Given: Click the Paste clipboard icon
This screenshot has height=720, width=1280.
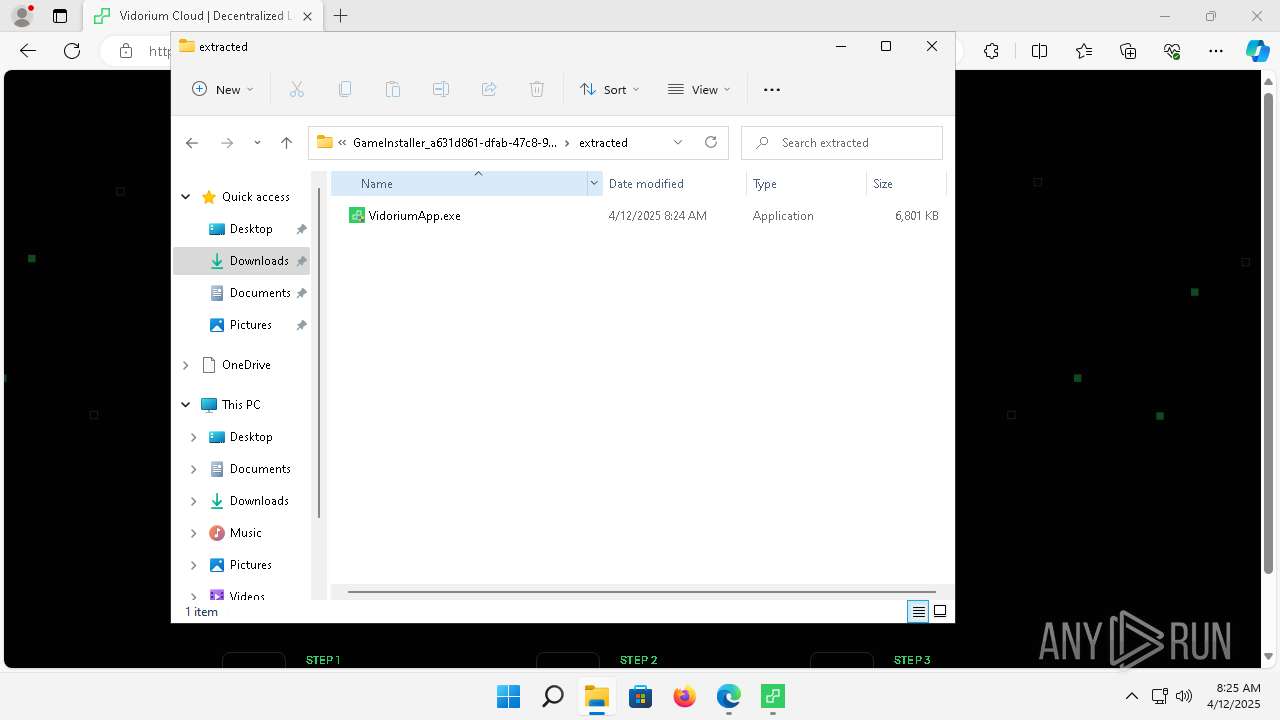Looking at the screenshot, I should 393,89.
